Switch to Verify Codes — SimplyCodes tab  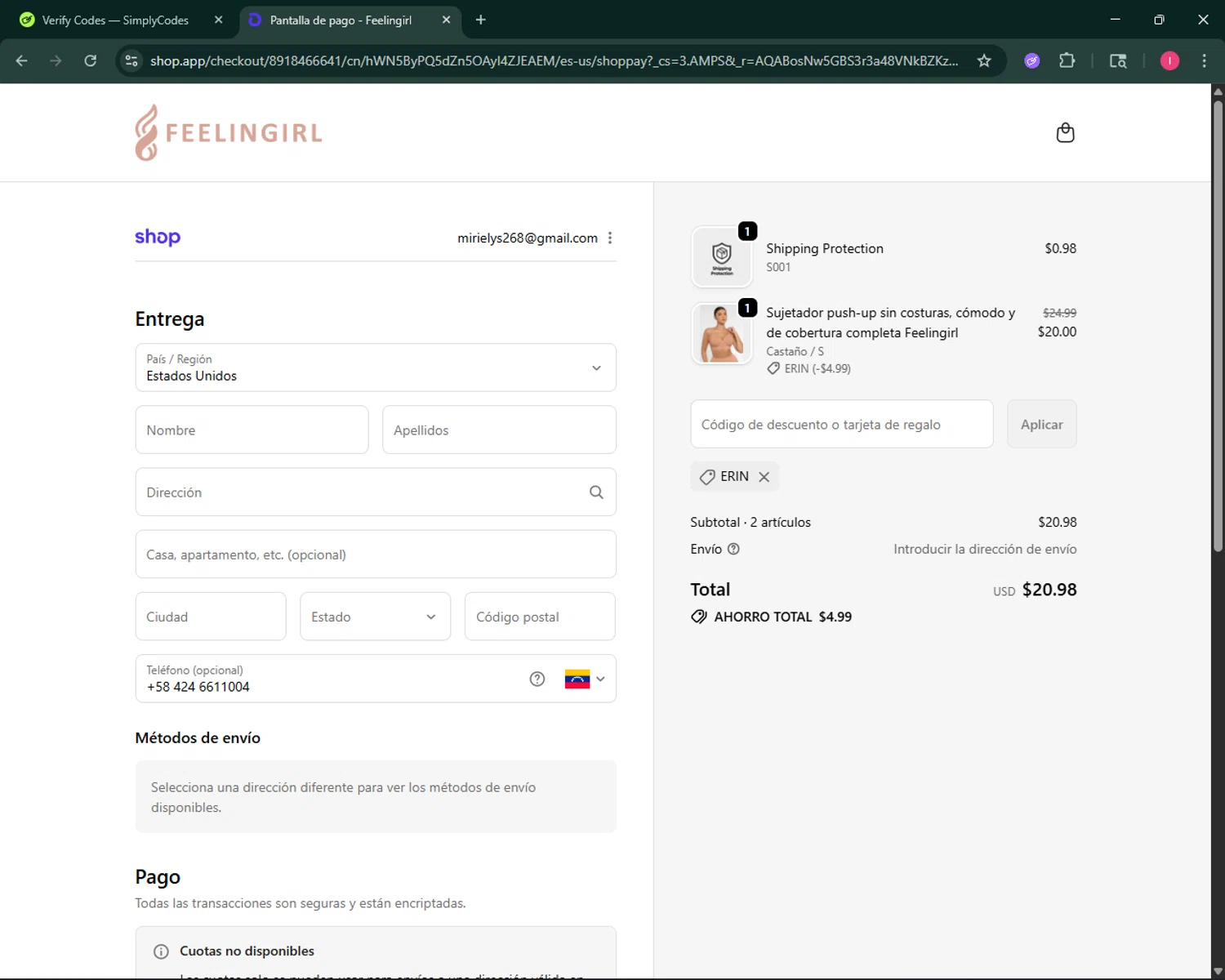click(115, 20)
